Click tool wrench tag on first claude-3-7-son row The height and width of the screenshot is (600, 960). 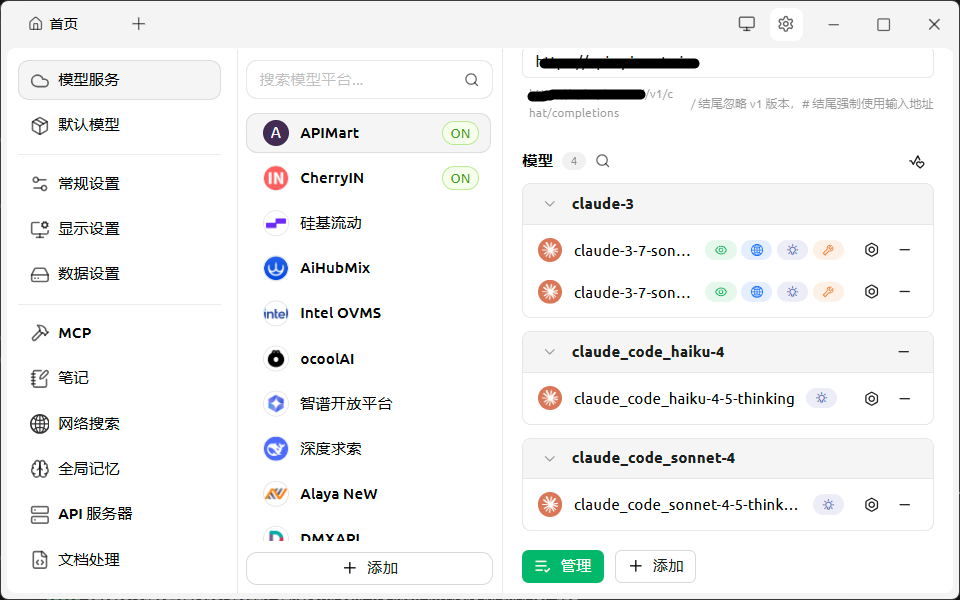point(828,250)
